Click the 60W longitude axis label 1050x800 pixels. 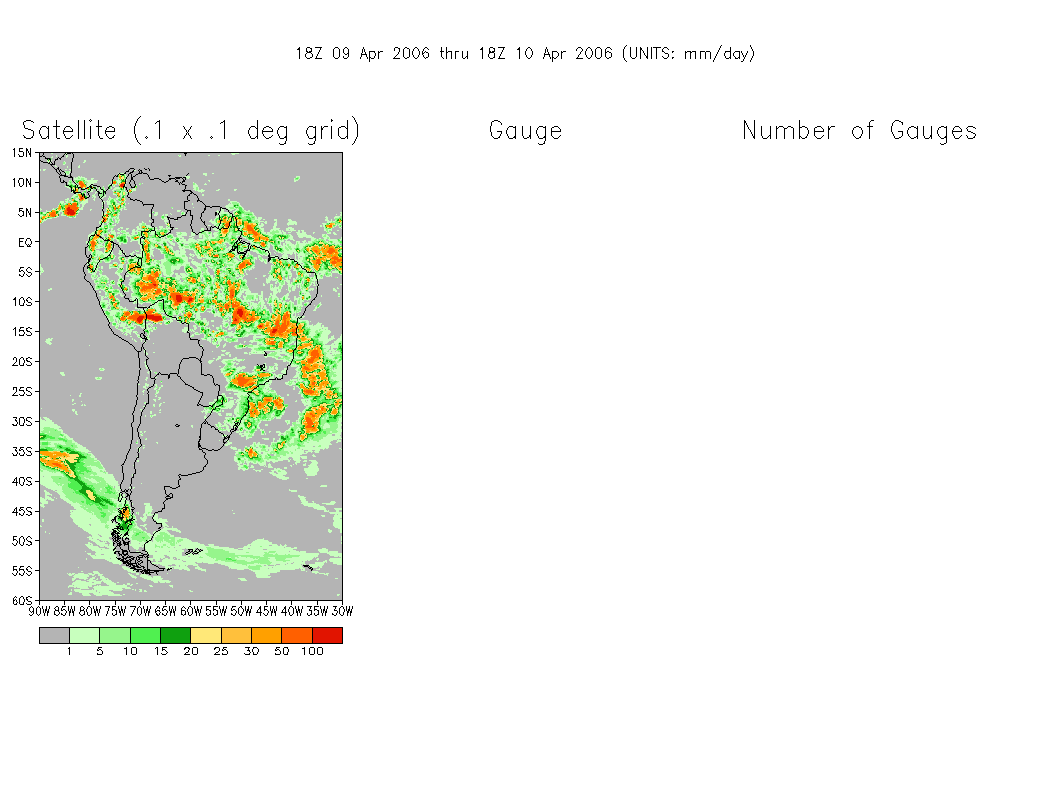(x=191, y=611)
